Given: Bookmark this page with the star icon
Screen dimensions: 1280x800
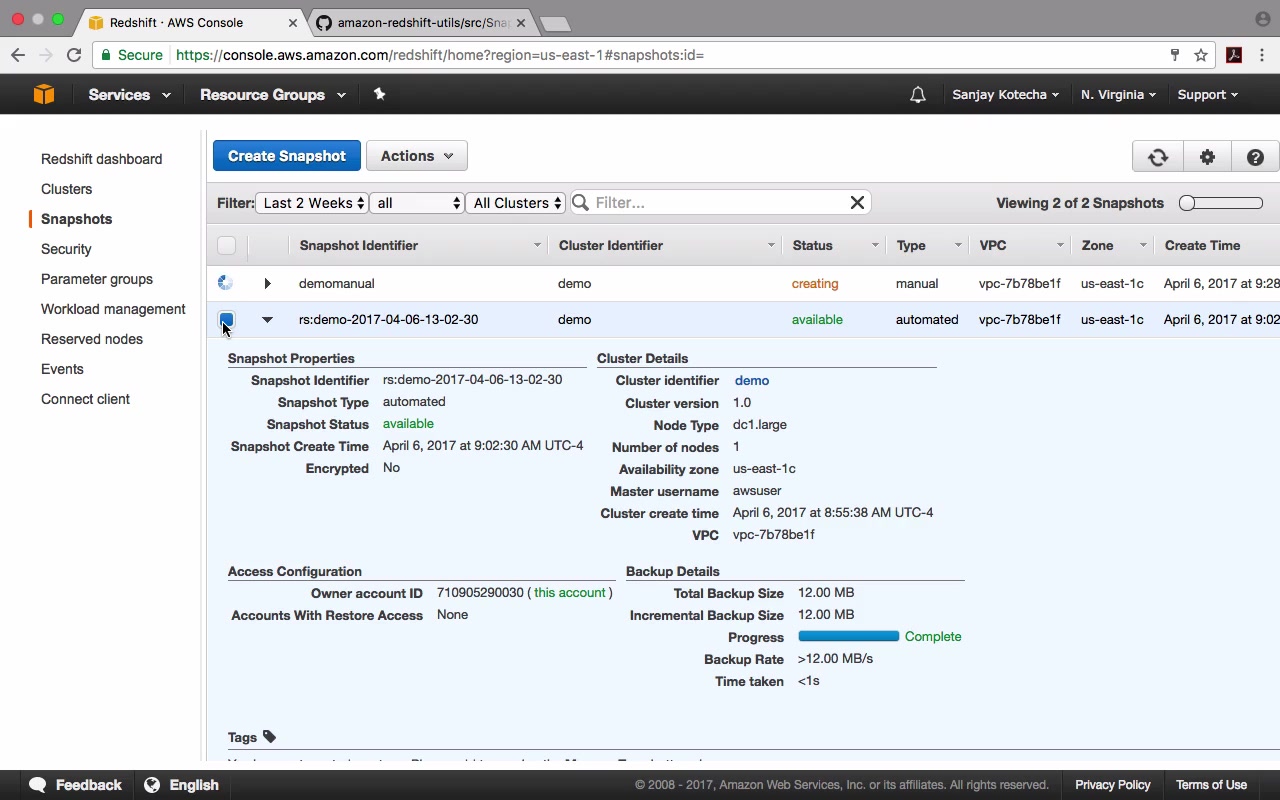Looking at the screenshot, I should click(1201, 55).
